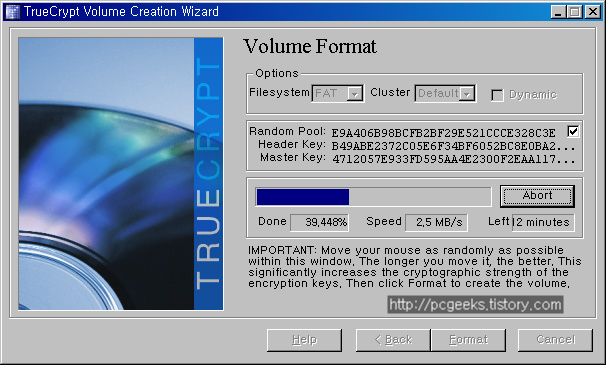Click the Volume Format heading

click(x=310, y=47)
